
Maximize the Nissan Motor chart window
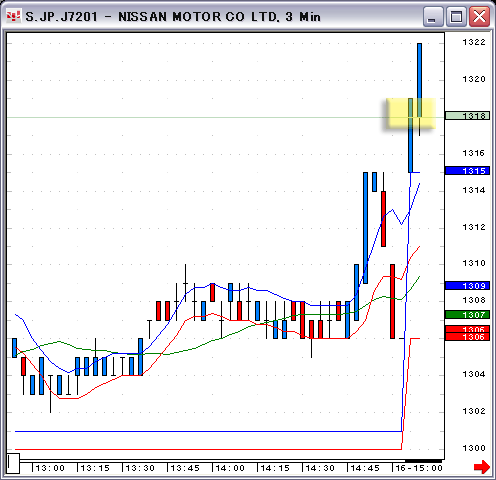456,17
